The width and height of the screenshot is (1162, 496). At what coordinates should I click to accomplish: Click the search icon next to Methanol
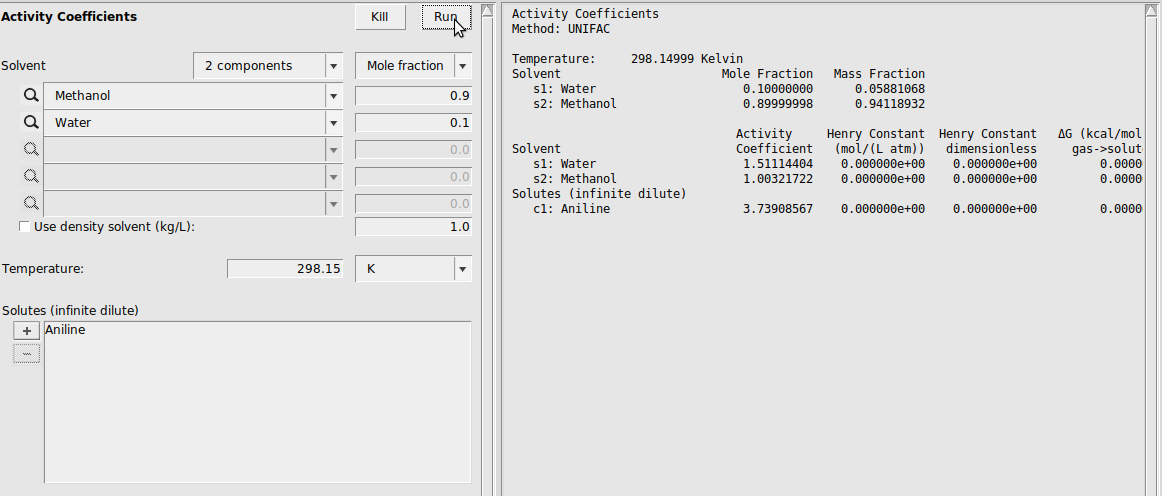coord(31,96)
